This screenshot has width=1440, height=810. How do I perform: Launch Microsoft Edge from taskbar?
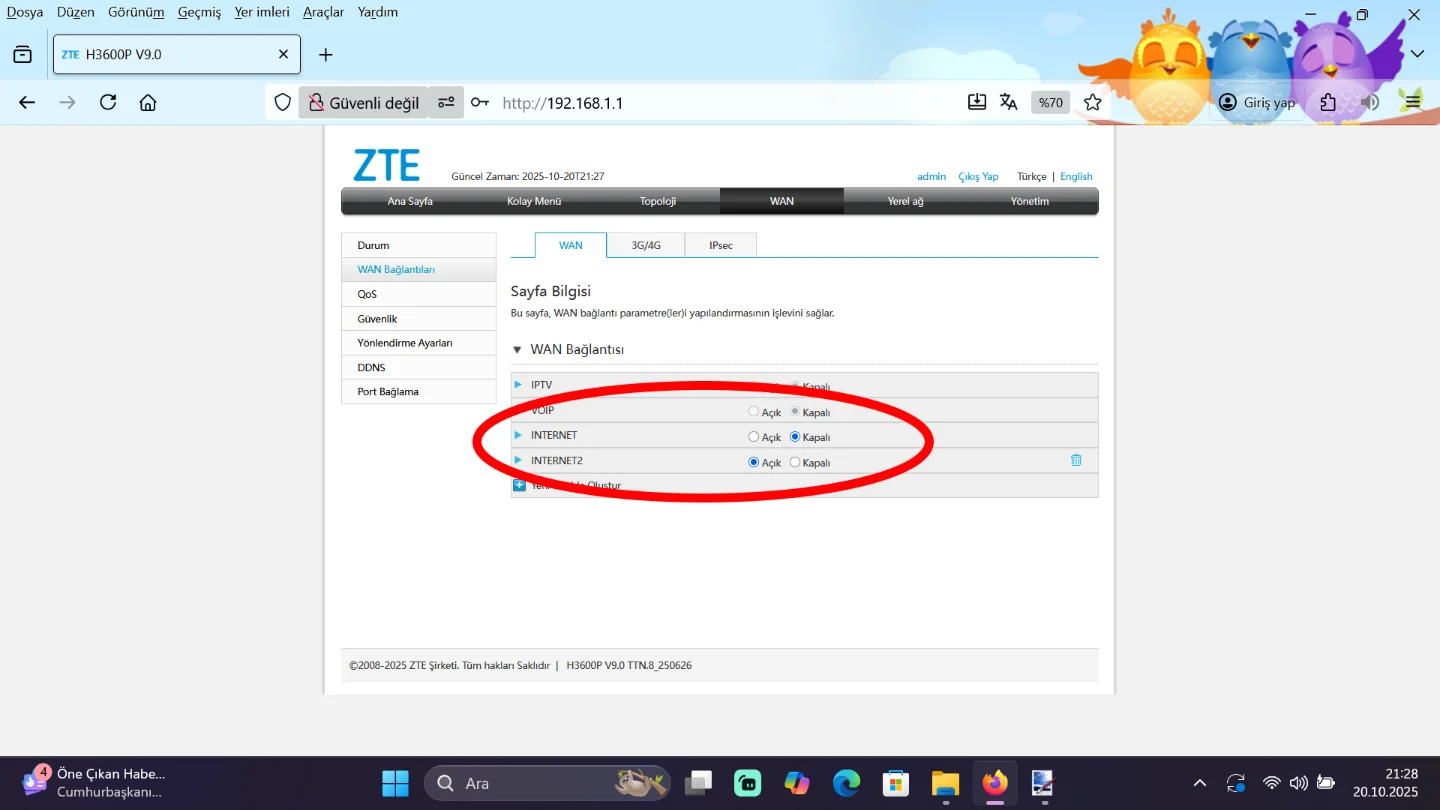846,783
